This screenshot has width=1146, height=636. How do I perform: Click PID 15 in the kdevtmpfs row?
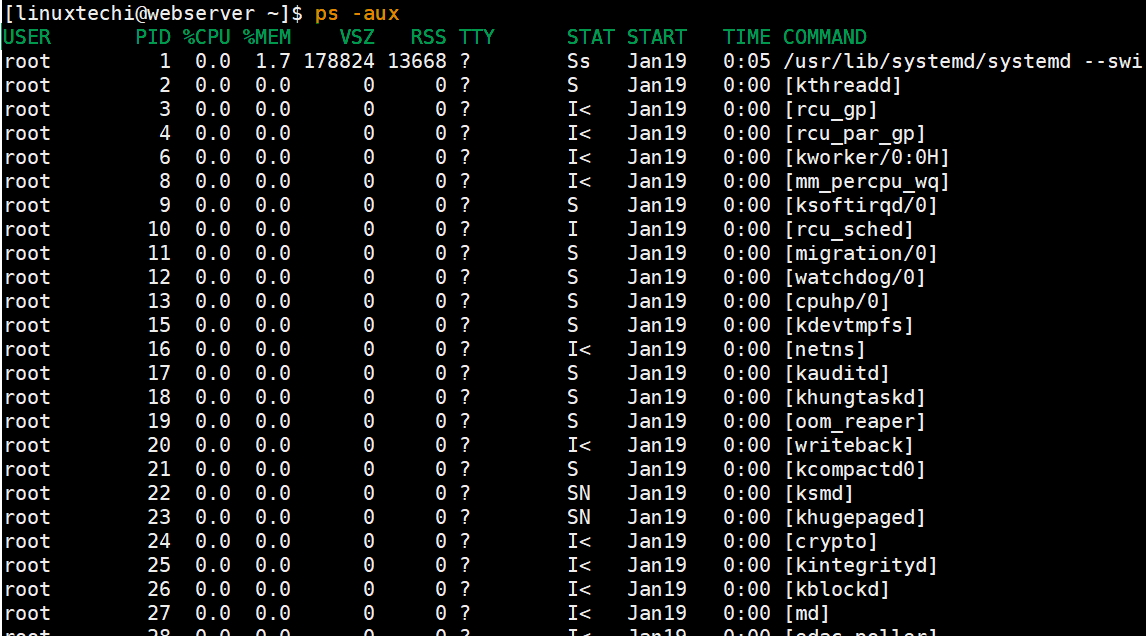[x=159, y=325]
